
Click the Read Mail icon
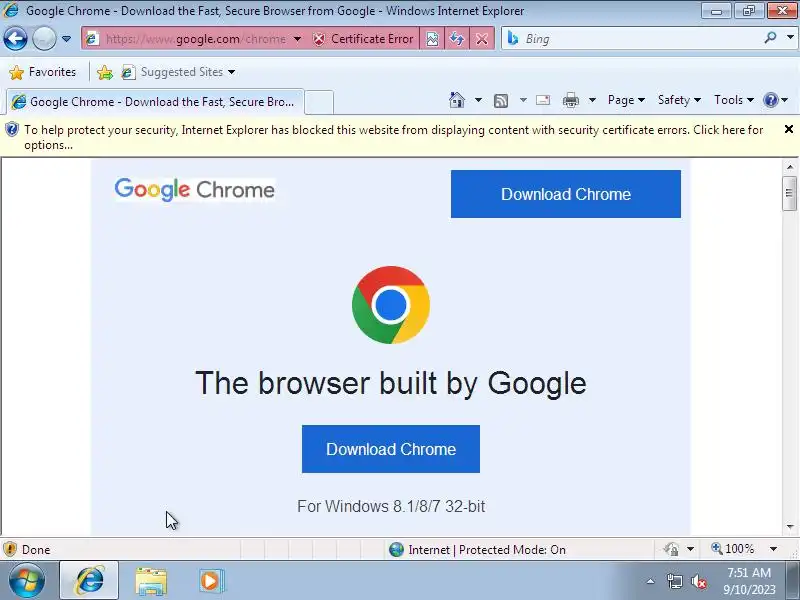[x=543, y=100]
